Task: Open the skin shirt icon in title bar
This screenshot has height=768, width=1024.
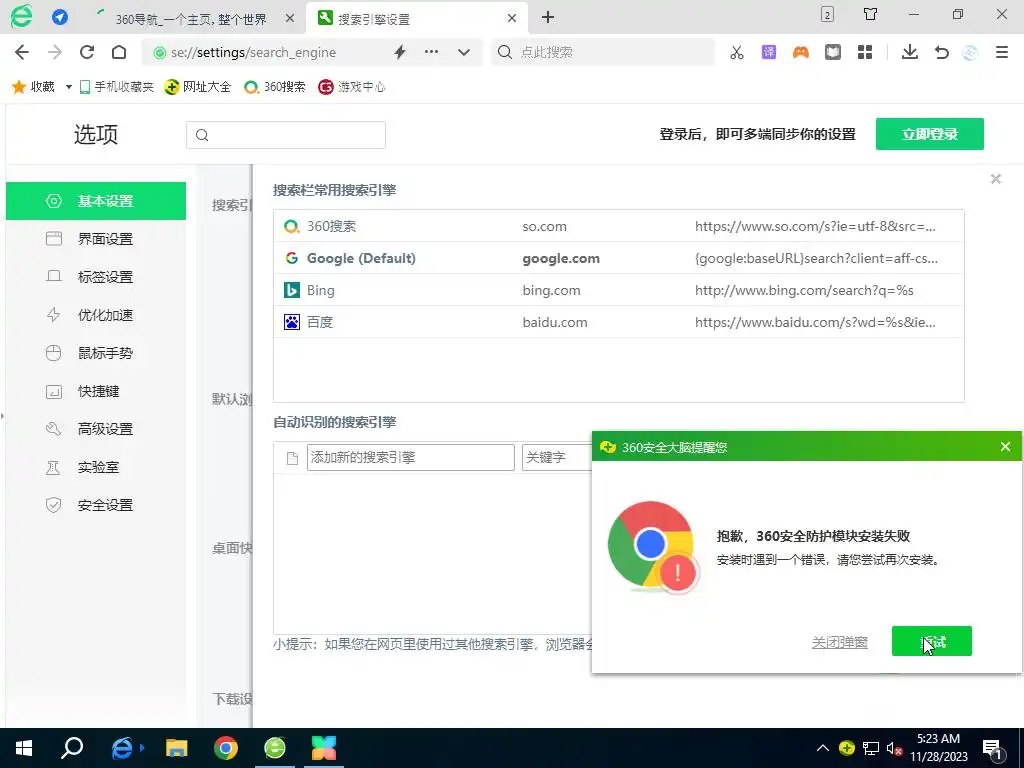Action: pyautogui.click(x=870, y=14)
